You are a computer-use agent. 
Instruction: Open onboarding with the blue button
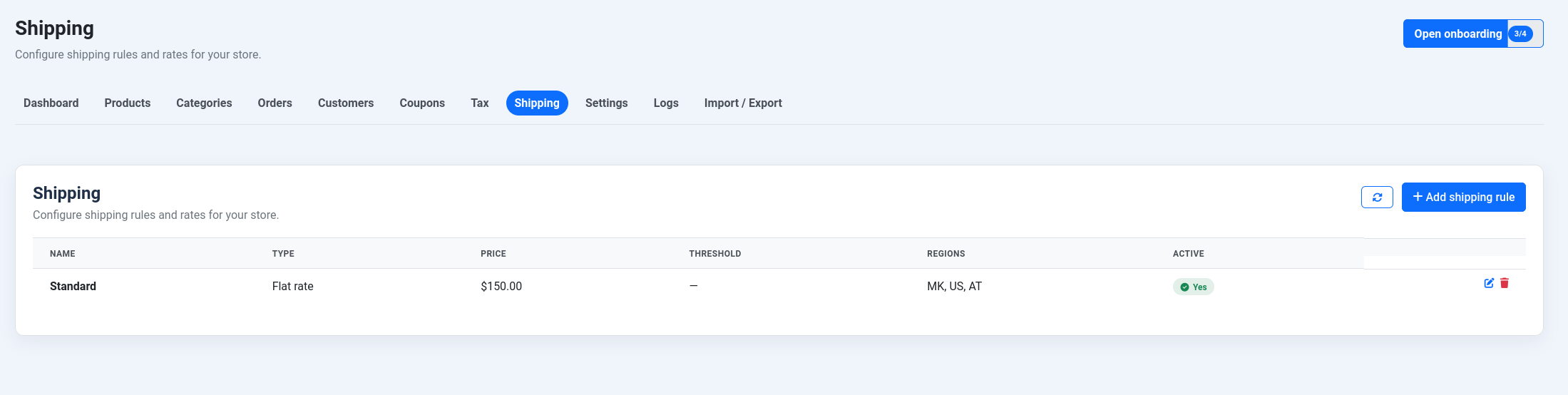(1457, 34)
